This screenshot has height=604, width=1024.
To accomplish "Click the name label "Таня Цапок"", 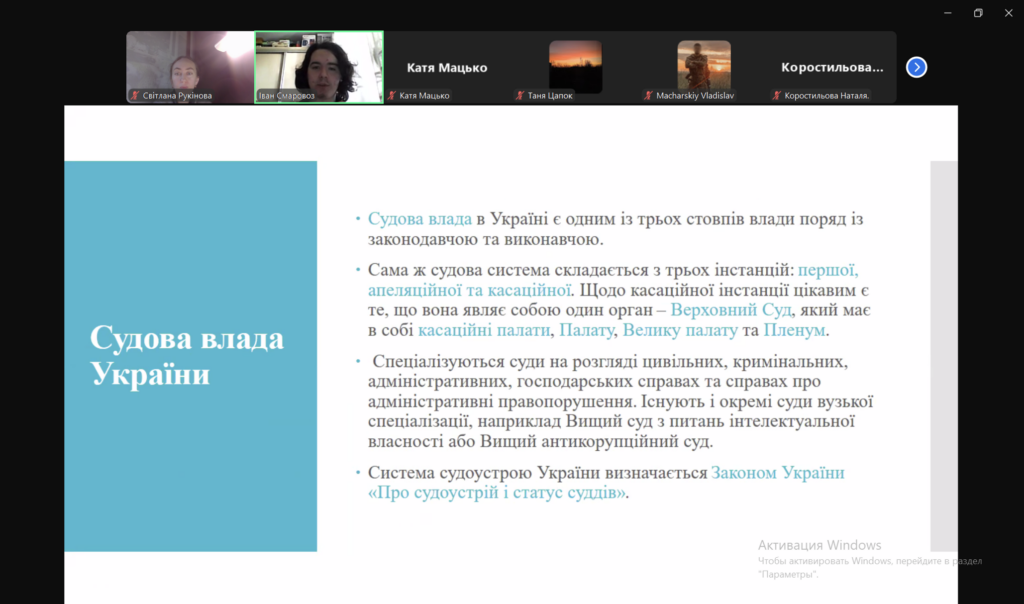I will (550, 95).
